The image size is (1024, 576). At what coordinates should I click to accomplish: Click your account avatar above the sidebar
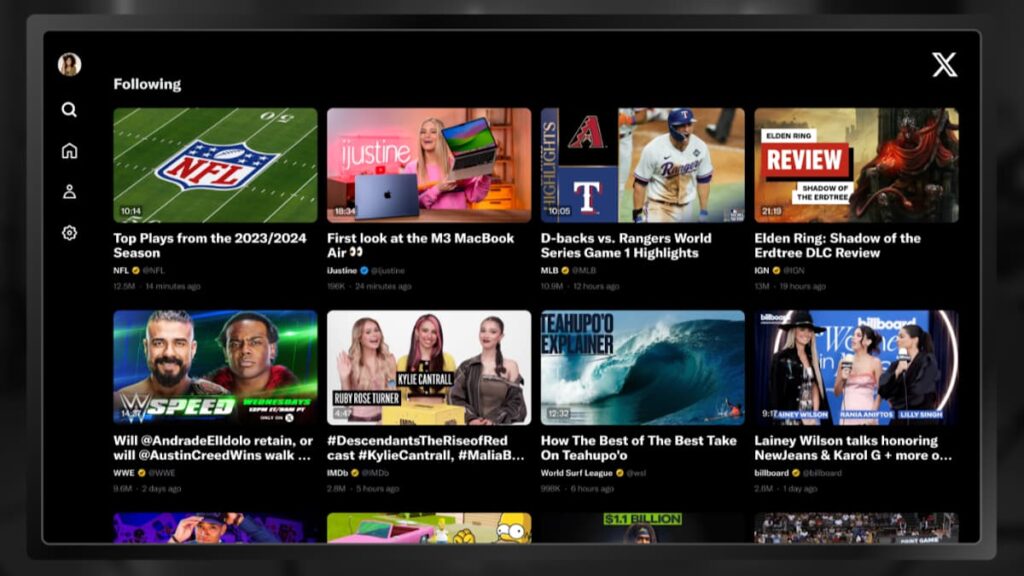[69, 63]
